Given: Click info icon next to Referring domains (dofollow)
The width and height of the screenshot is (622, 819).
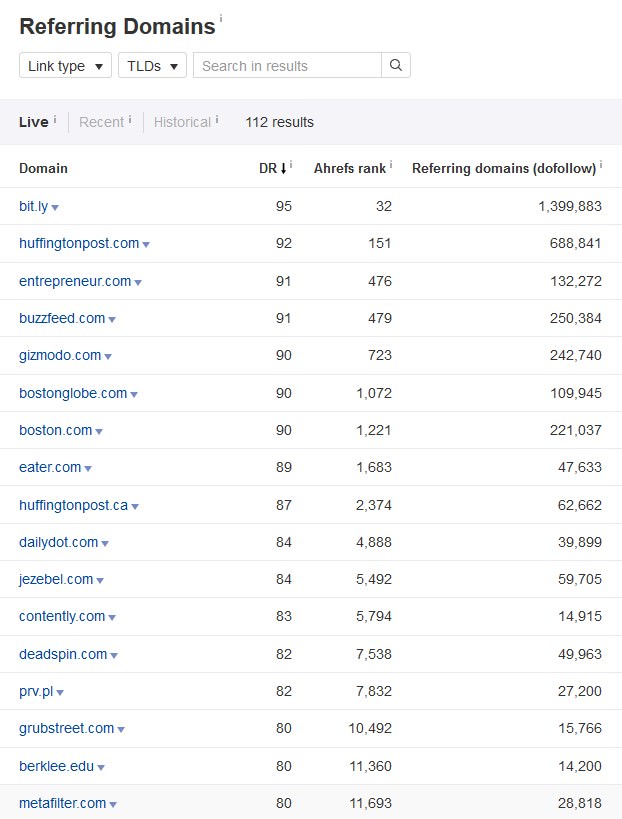Looking at the screenshot, I should 601,165.
